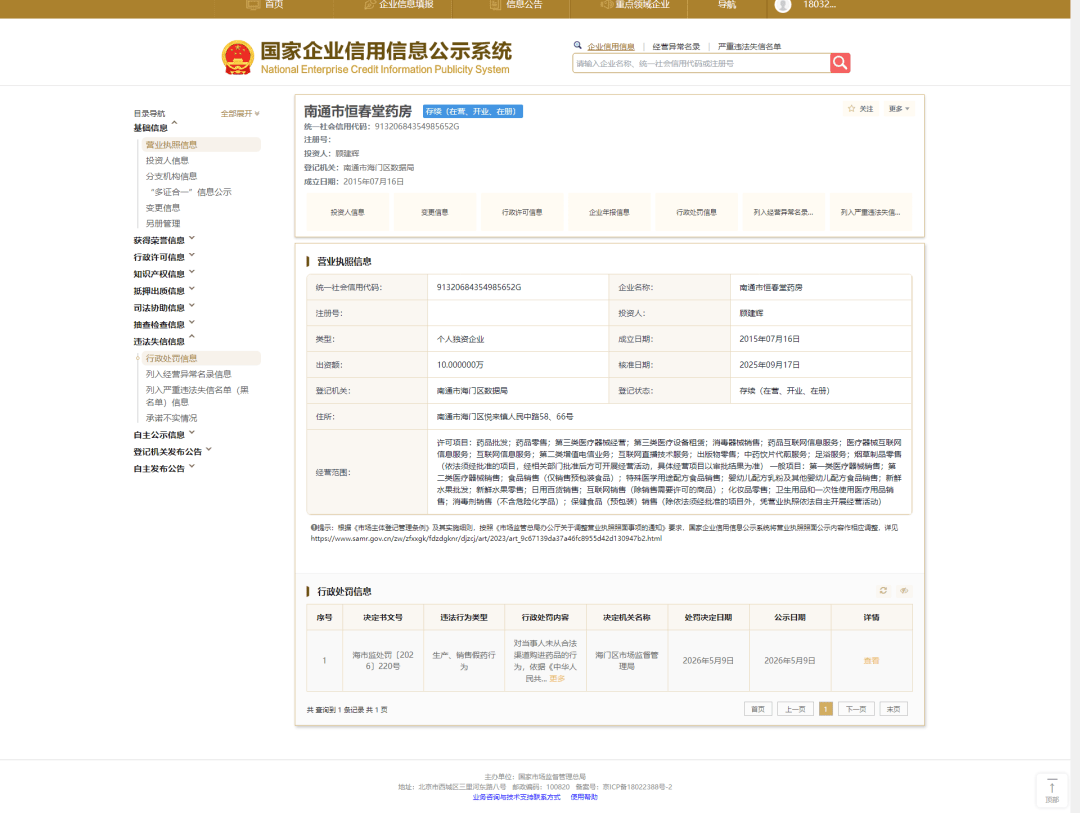The height and width of the screenshot is (813, 1080).
Task: Select page 1 in pagination
Action: coord(826,709)
